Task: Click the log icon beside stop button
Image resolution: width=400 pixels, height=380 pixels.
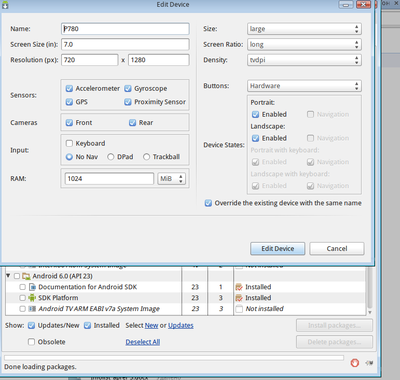Action: click(369, 363)
